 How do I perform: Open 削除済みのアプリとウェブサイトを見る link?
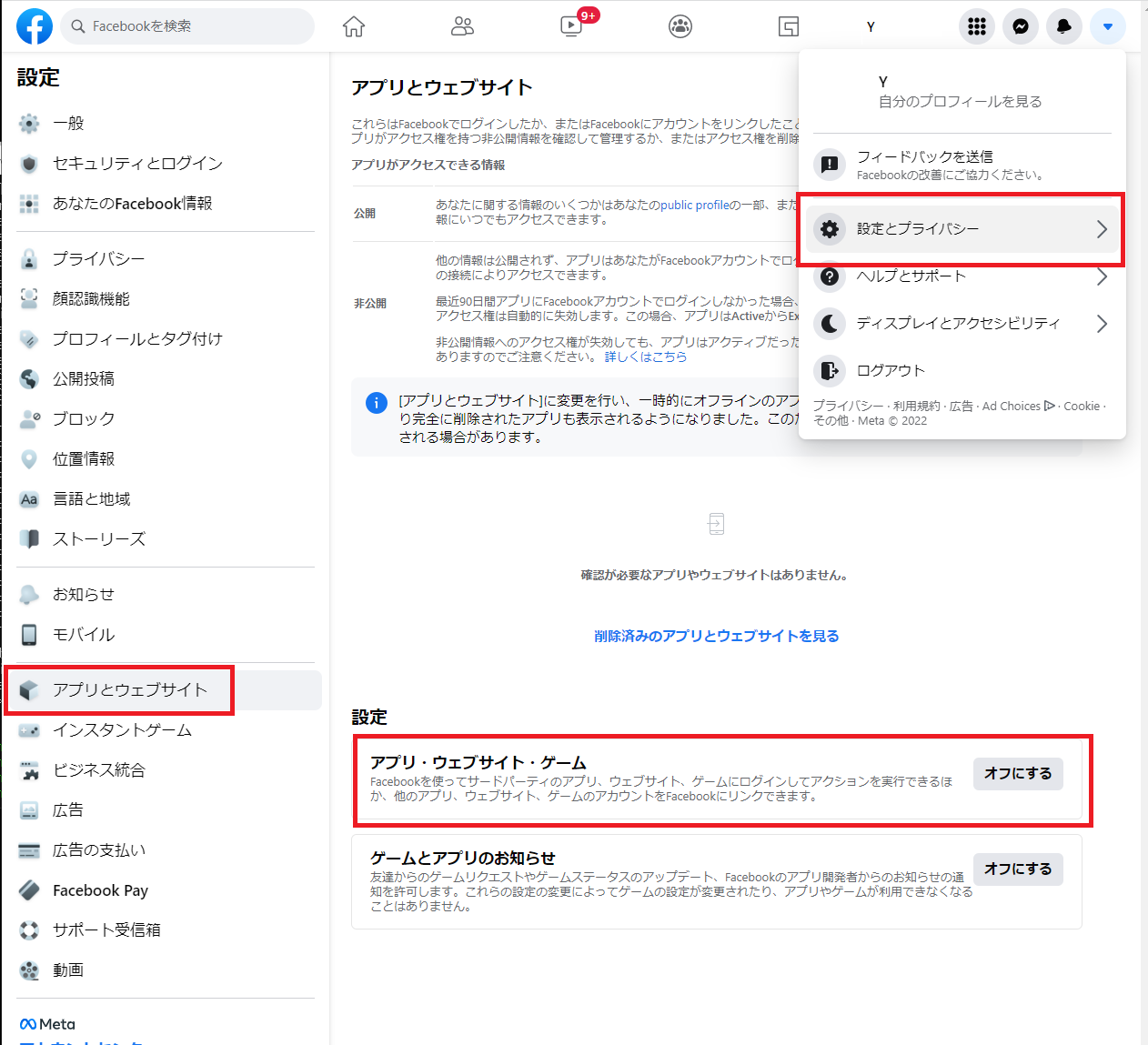[717, 636]
